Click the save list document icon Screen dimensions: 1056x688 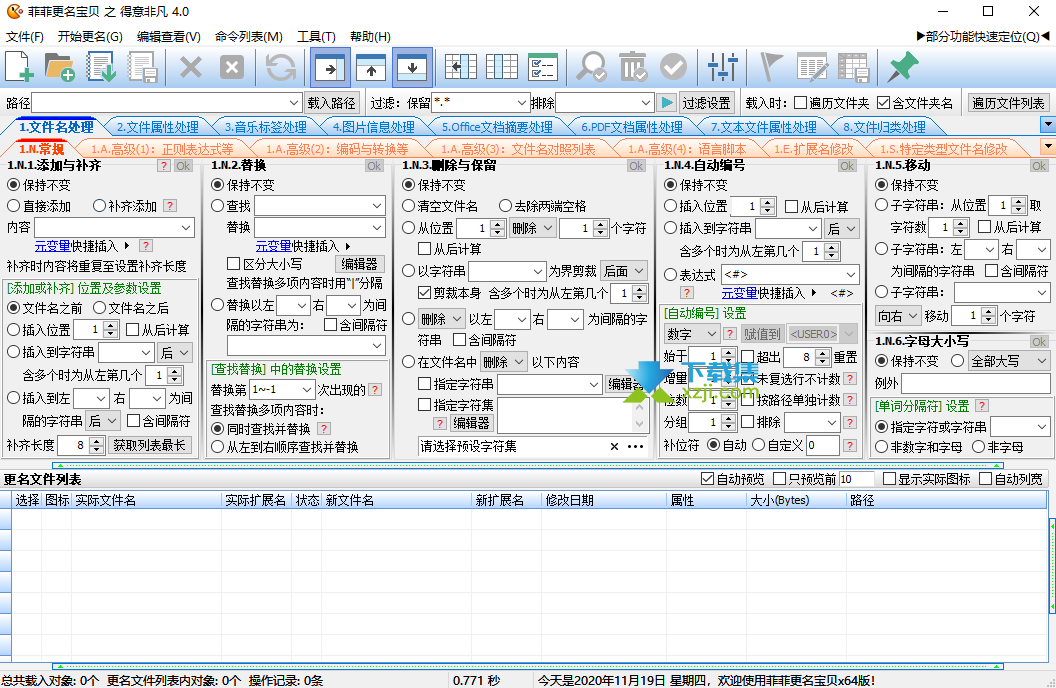tap(142, 67)
